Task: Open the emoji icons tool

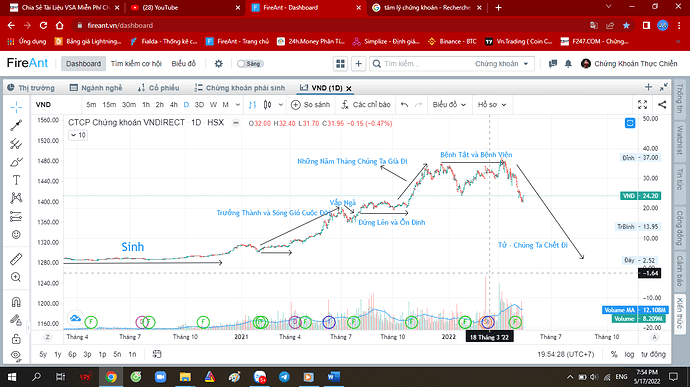Action: point(16,235)
